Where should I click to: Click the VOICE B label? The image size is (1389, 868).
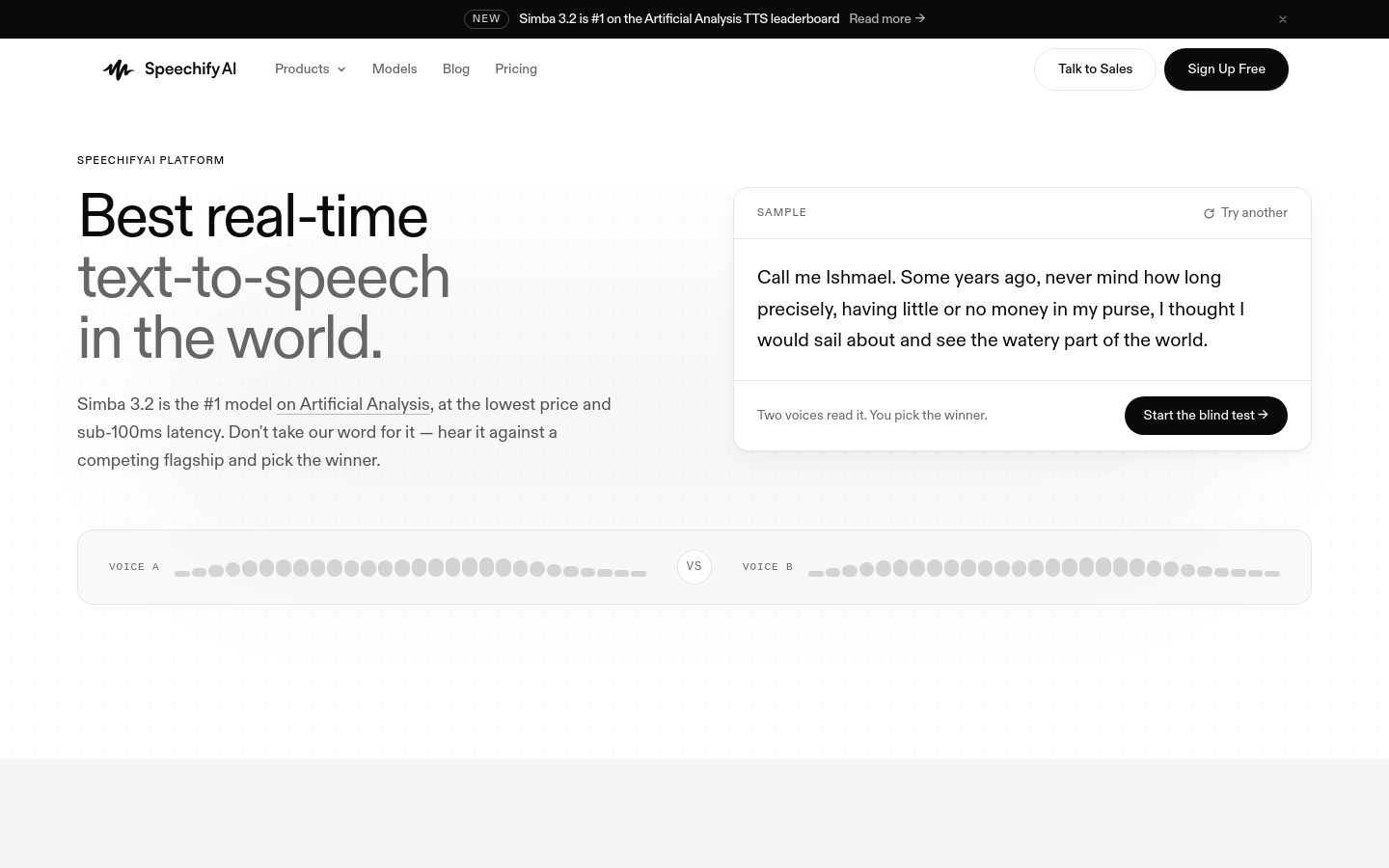pos(768,567)
